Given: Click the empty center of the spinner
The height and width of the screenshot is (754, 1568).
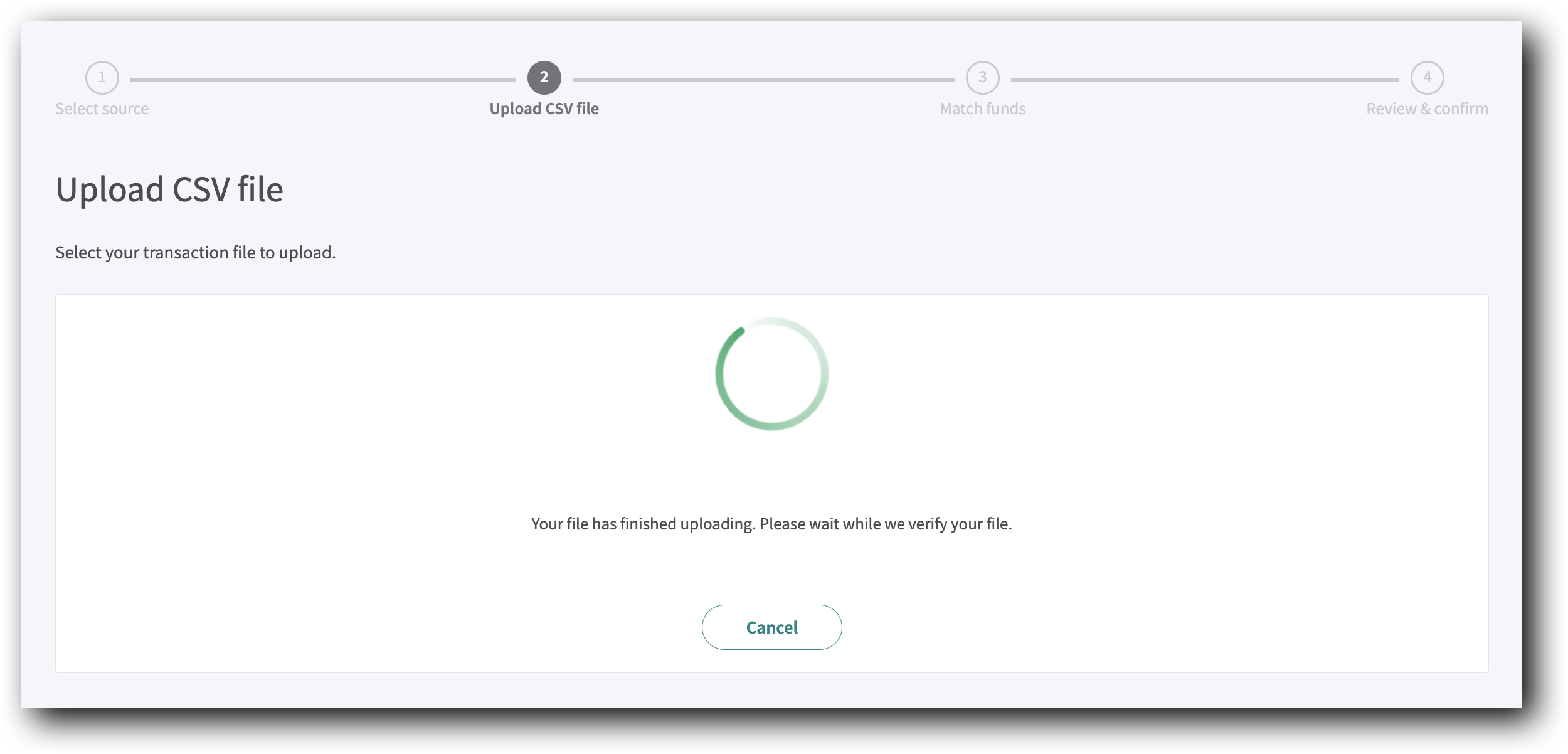Looking at the screenshot, I should [772, 374].
